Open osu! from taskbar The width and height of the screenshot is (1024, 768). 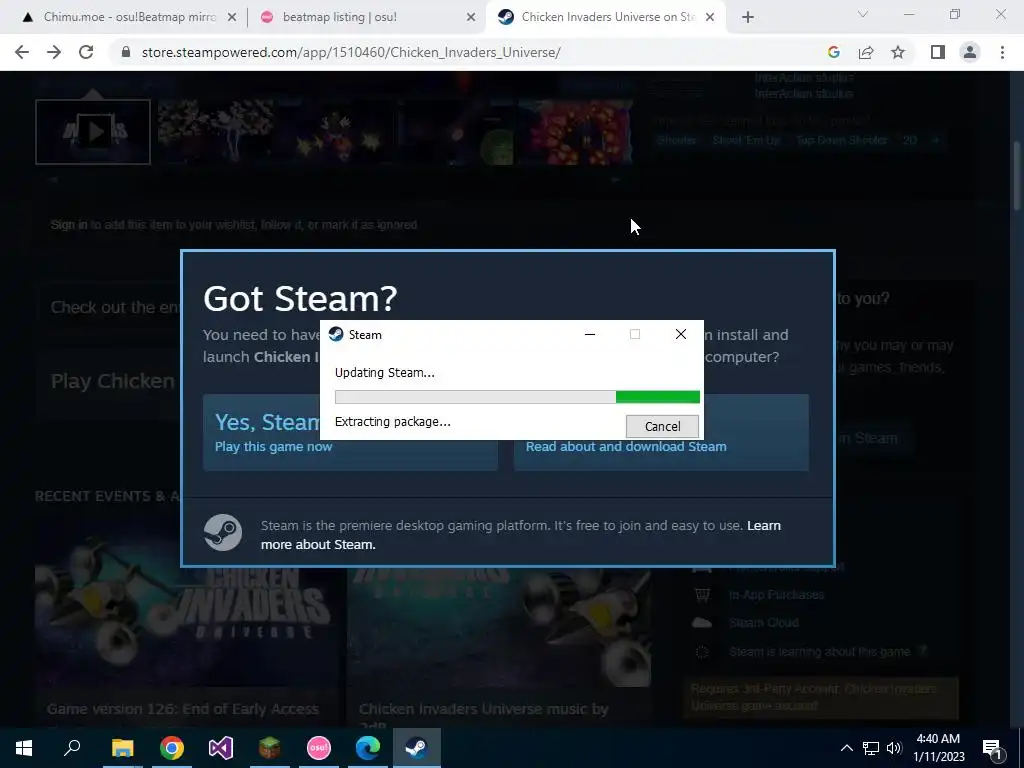(319, 748)
